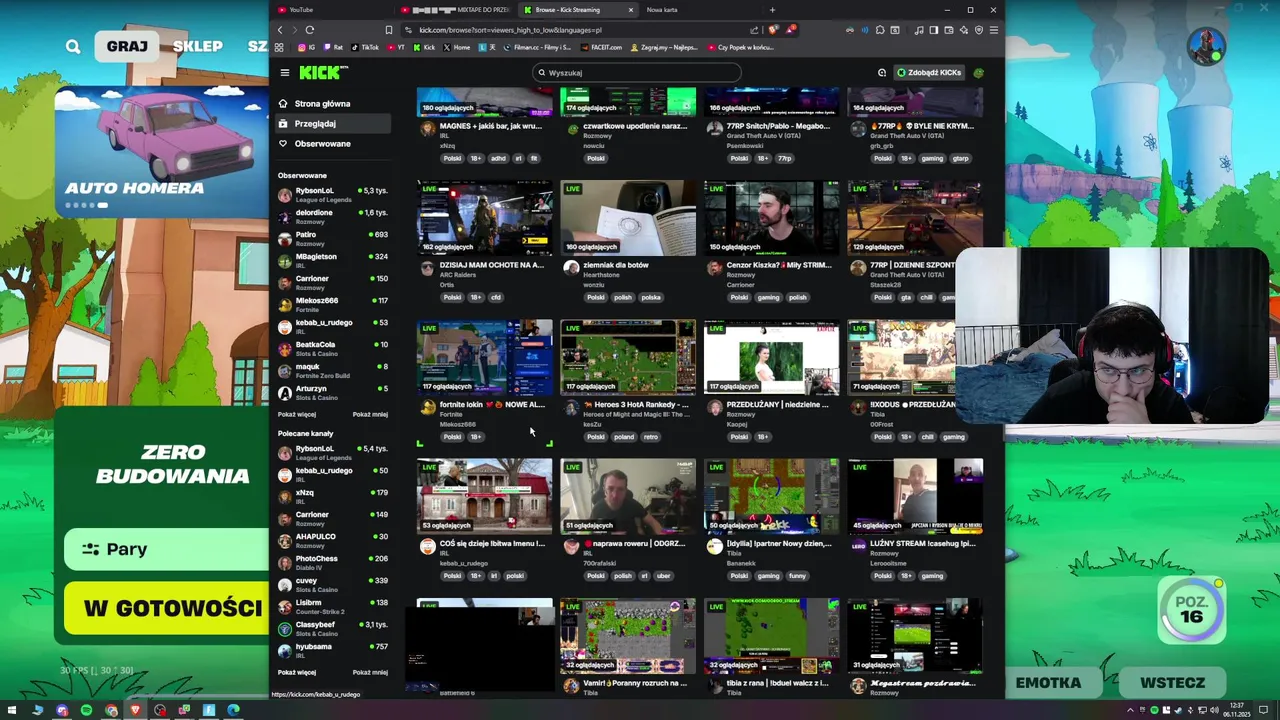Viewport: 1280px width, 720px height.
Task: Open followed channel BeatkaCola
Action: [333, 348]
